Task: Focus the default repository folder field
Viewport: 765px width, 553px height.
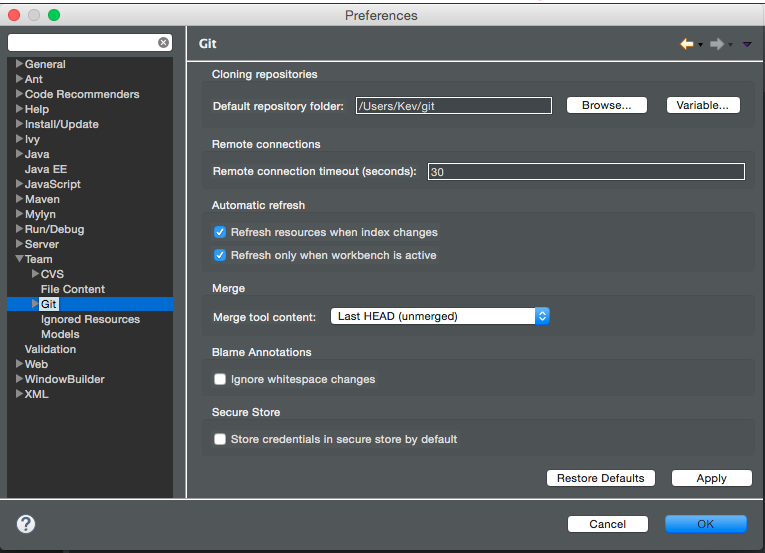Action: 454,106
